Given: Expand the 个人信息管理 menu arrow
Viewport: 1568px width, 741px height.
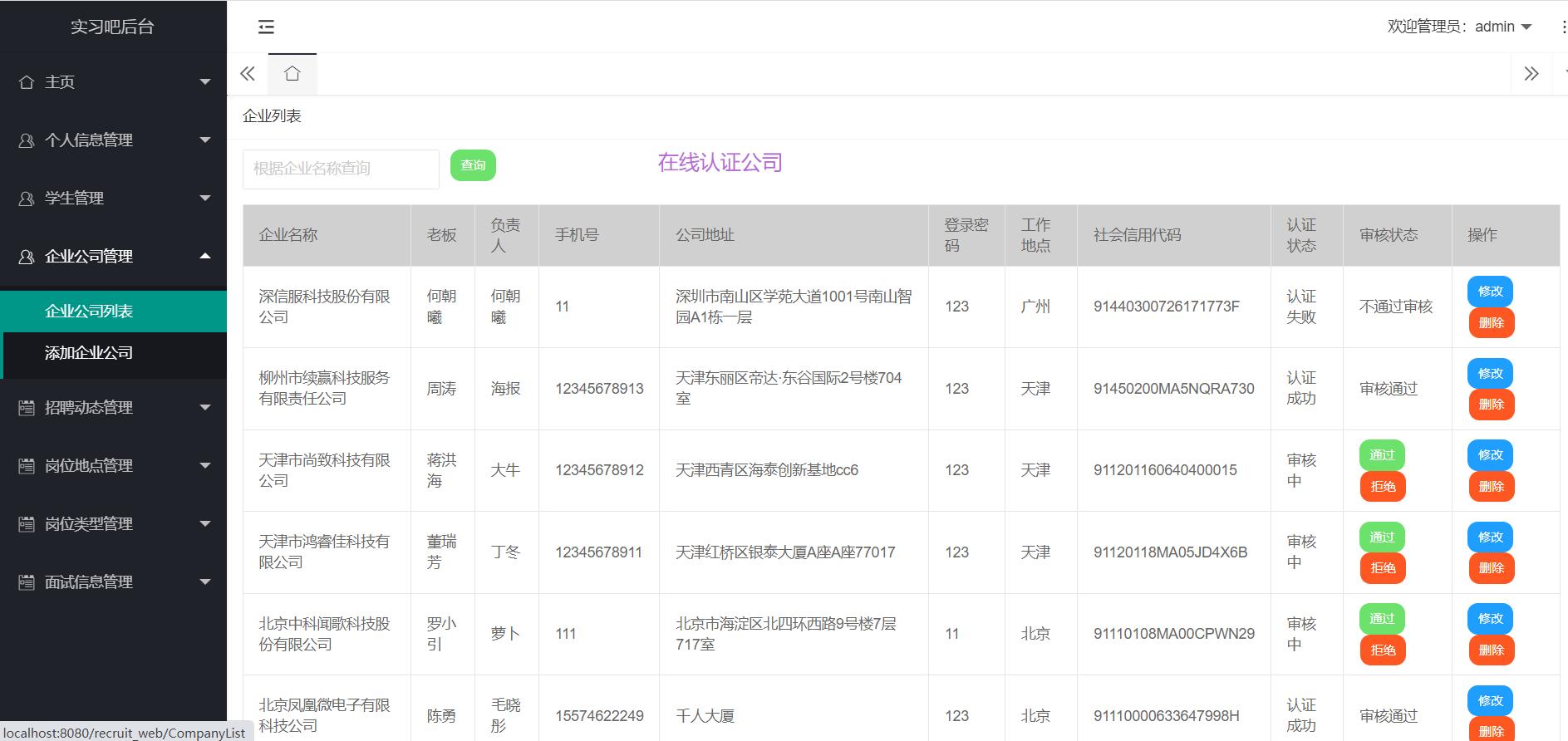Looking at the screenshot, I should (205, 140).
